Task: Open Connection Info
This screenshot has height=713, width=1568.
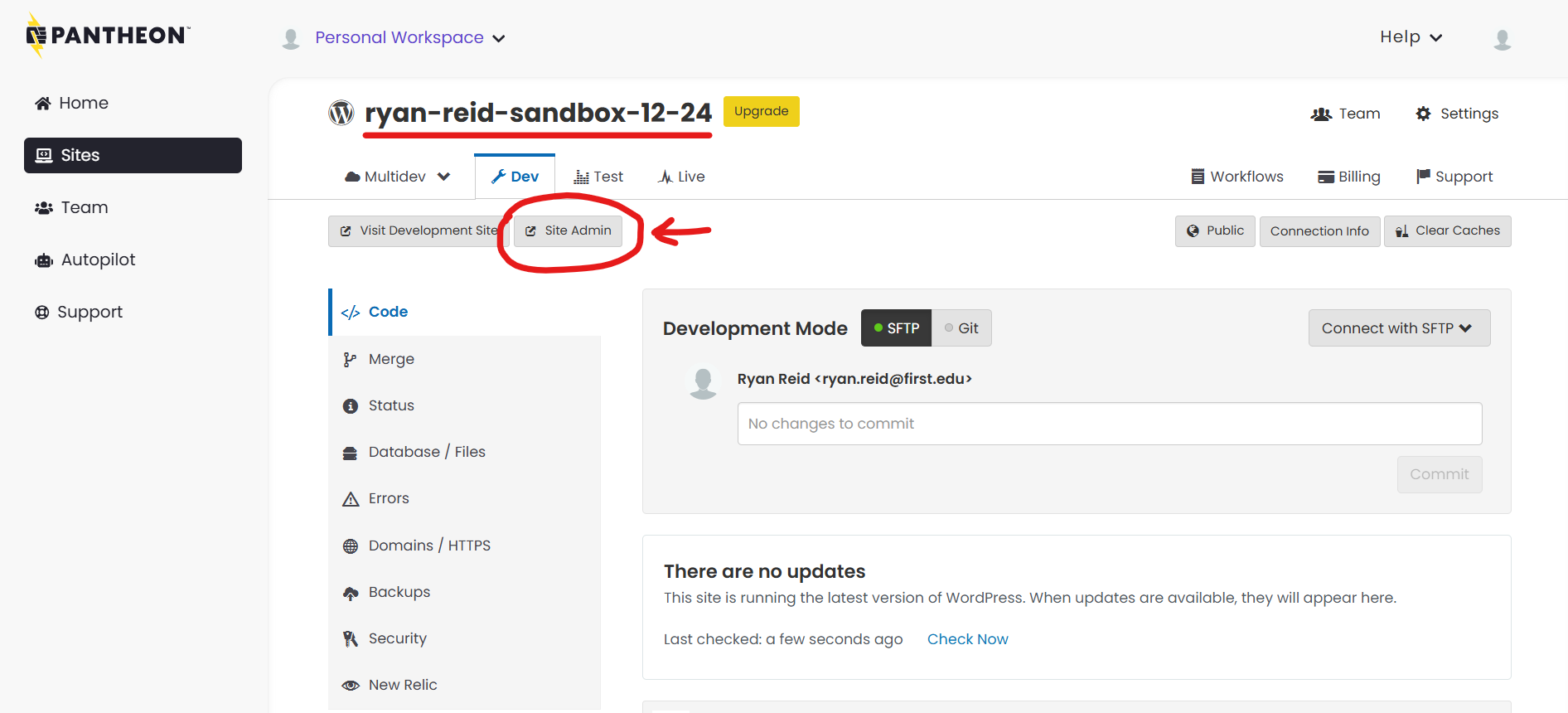Action: [1319, 231]
